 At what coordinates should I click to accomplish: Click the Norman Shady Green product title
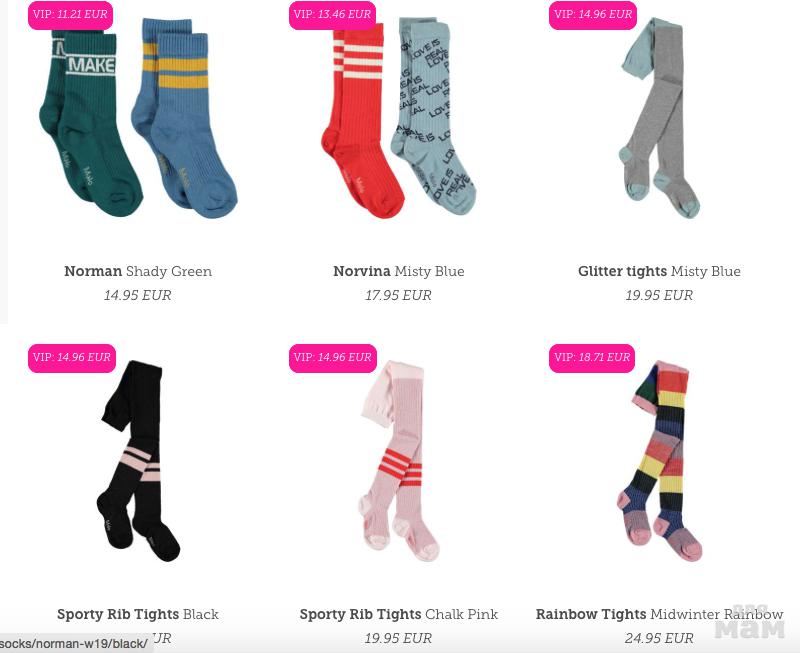point(138,271)
